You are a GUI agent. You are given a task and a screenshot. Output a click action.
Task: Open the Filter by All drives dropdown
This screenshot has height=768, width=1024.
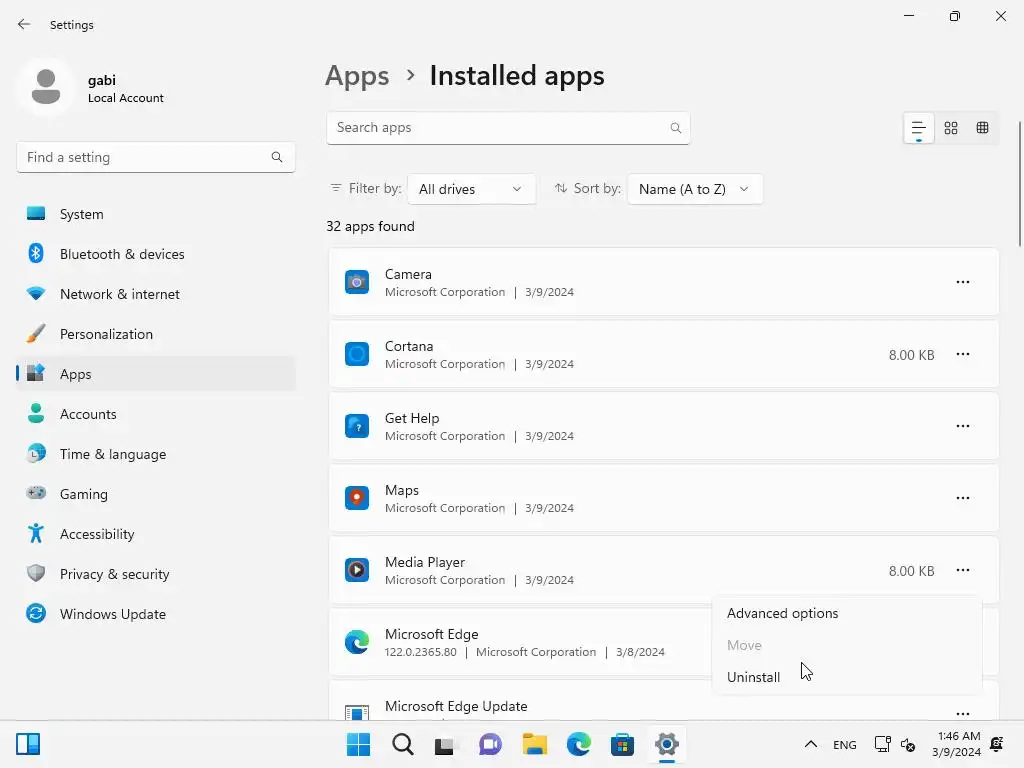pyautogui.click(x=471, y=189)
